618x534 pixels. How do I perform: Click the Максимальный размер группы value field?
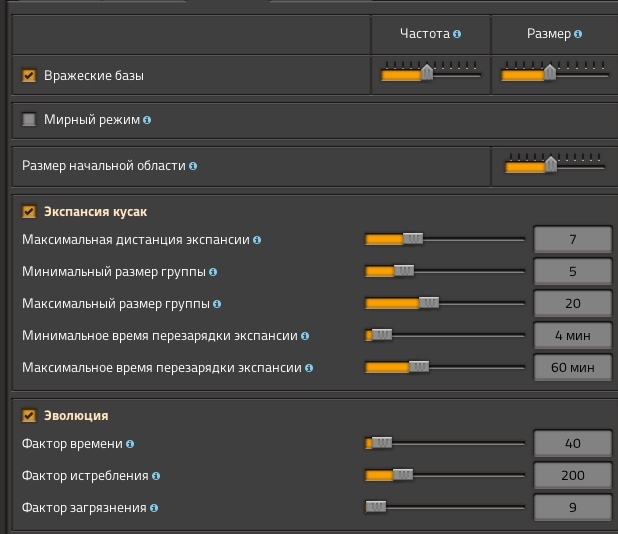click(572, 304)
